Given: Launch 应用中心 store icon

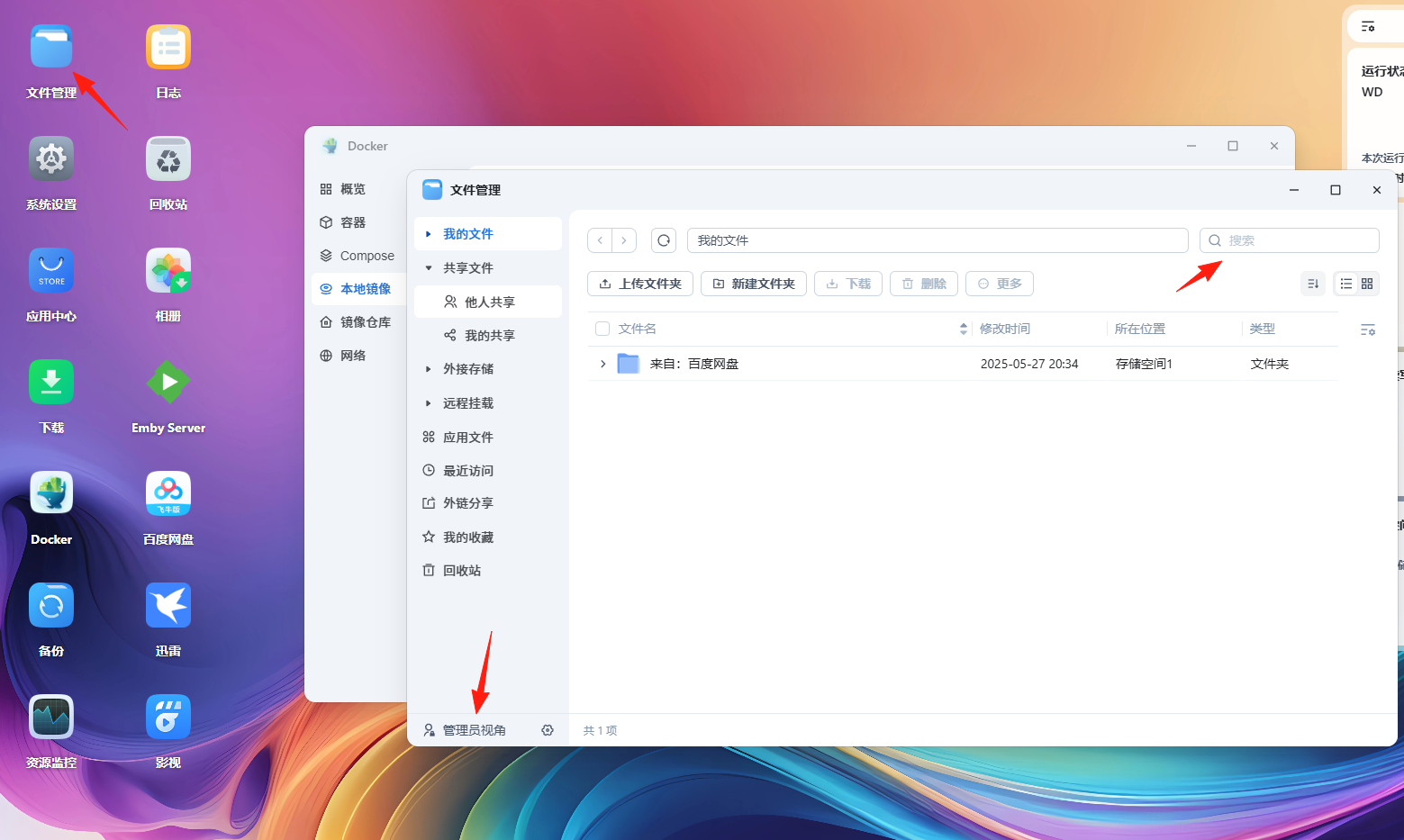Looking at the screenshot, I should coord(51,270).
